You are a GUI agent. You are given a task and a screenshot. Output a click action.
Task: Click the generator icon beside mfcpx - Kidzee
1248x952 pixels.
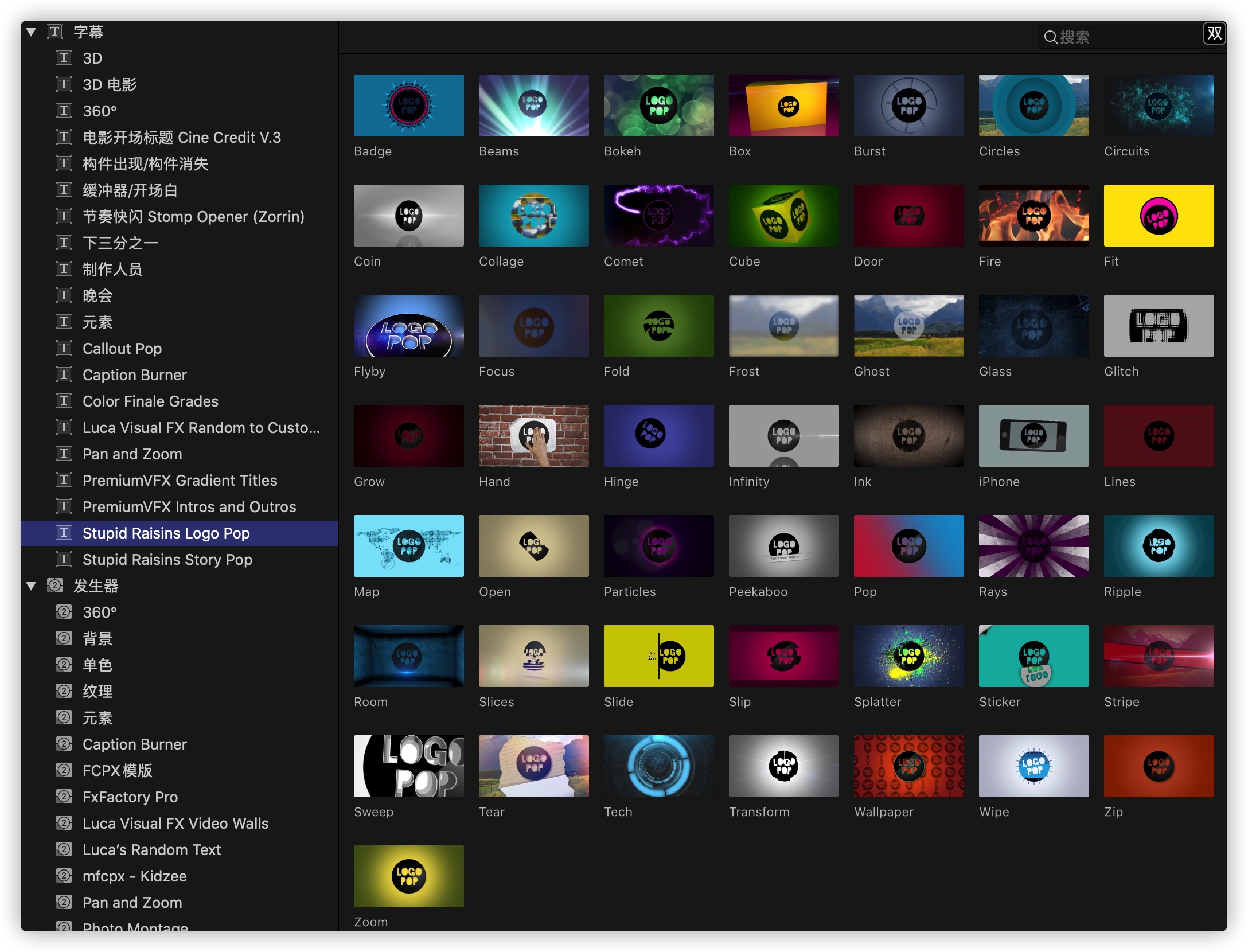click(64, 876)
